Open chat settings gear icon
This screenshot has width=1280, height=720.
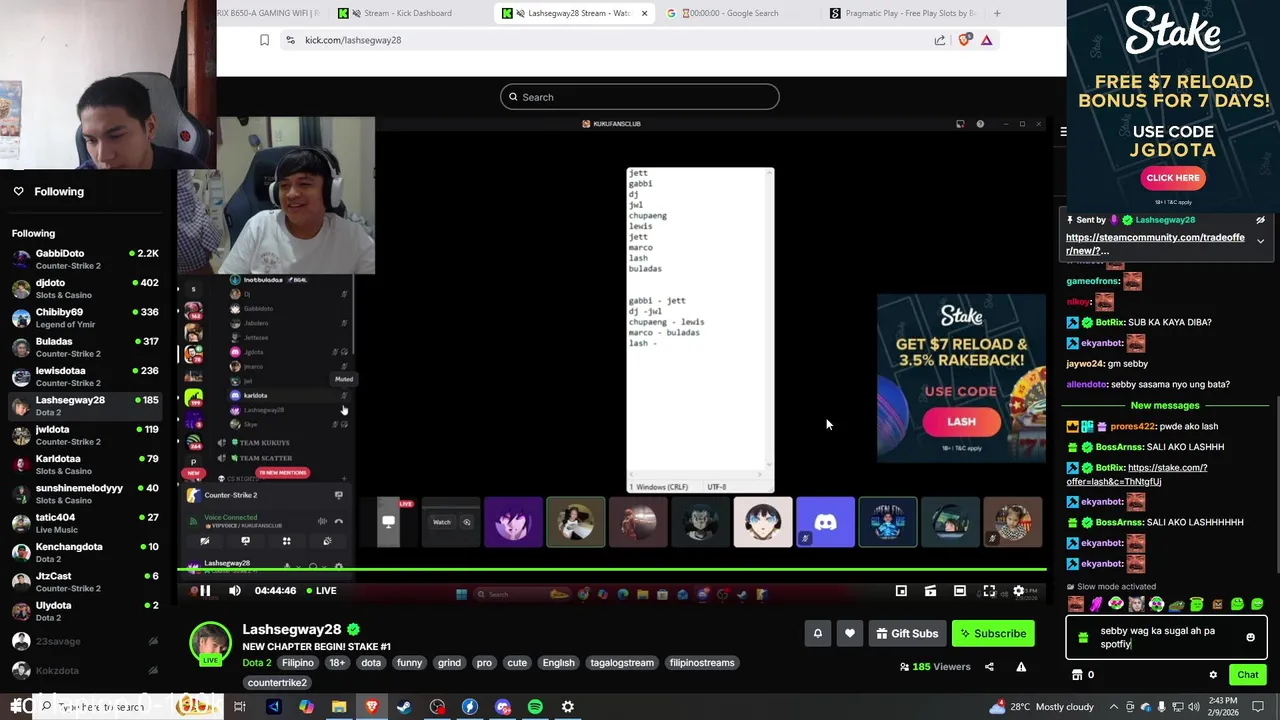tap(1213, 675)
